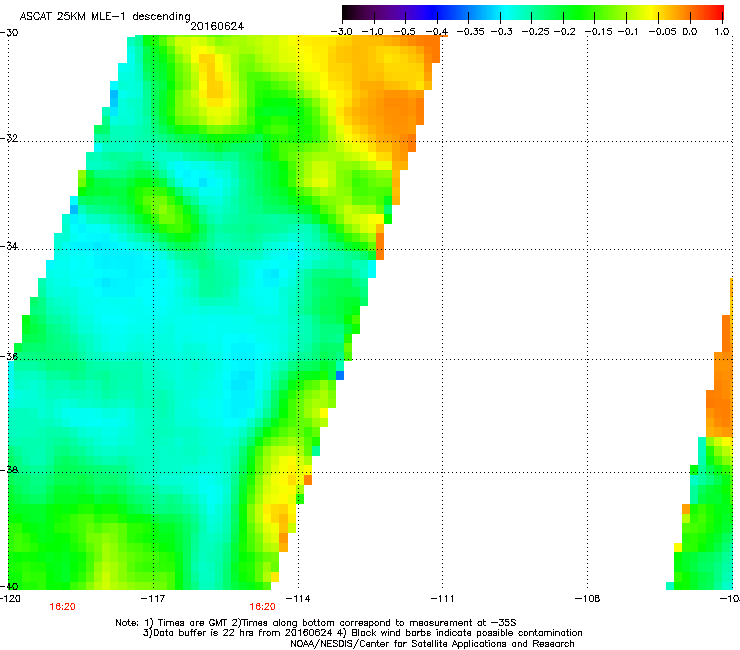Click the 1.0 colorbar label

coord(722,32)
